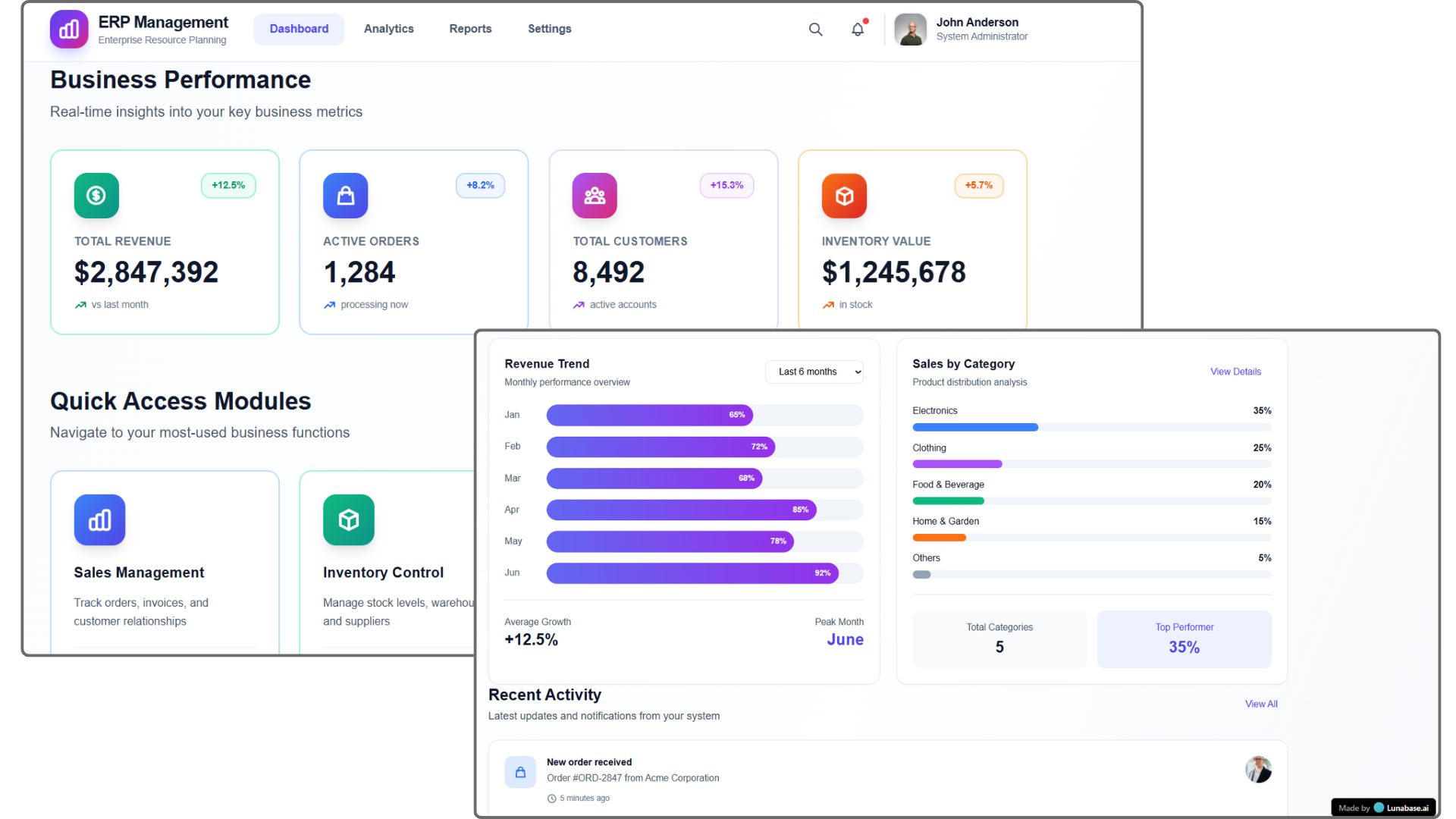Open the Reports tab

(x=470, y=29)
